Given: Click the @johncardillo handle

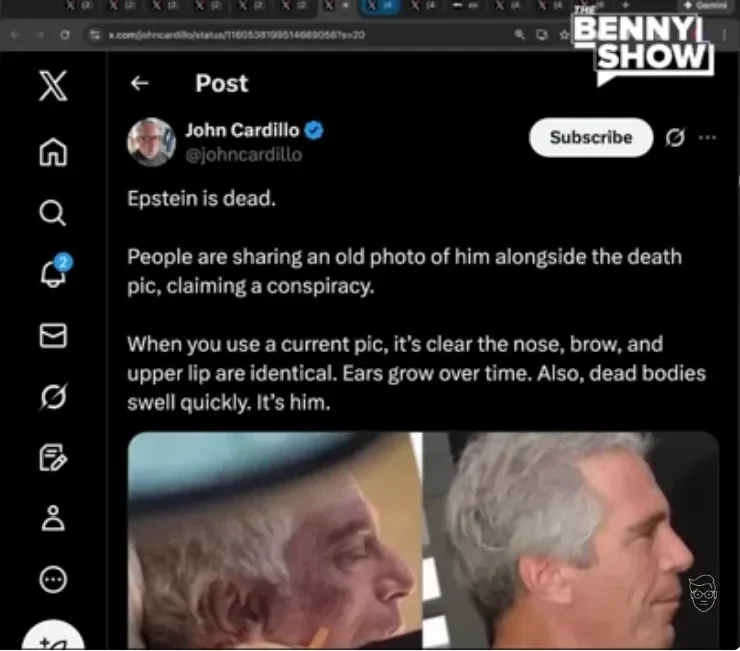Looking at the screenshot, I should (x=244, y=155).
